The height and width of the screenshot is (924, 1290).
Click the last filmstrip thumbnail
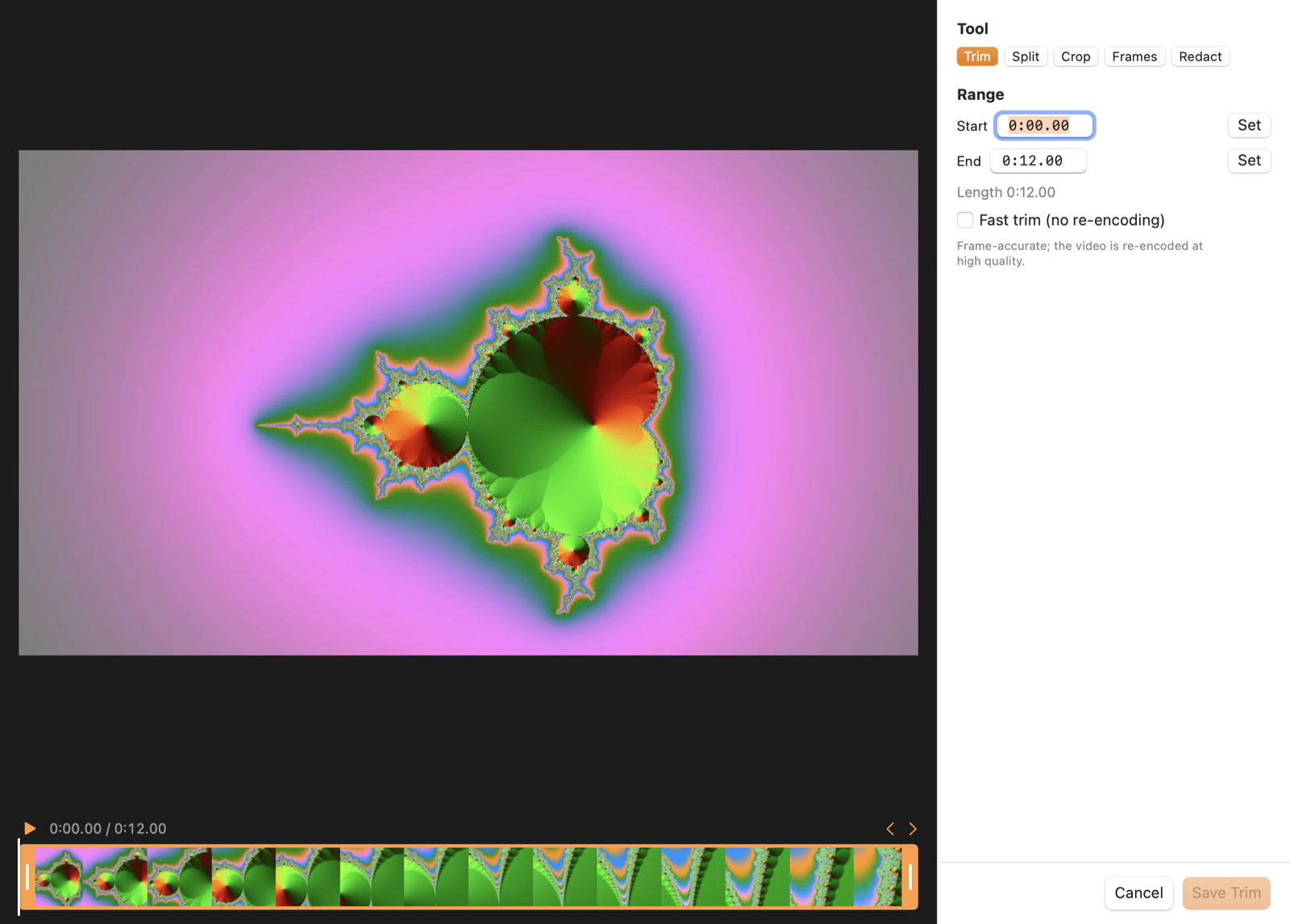(x=877, y=876)
